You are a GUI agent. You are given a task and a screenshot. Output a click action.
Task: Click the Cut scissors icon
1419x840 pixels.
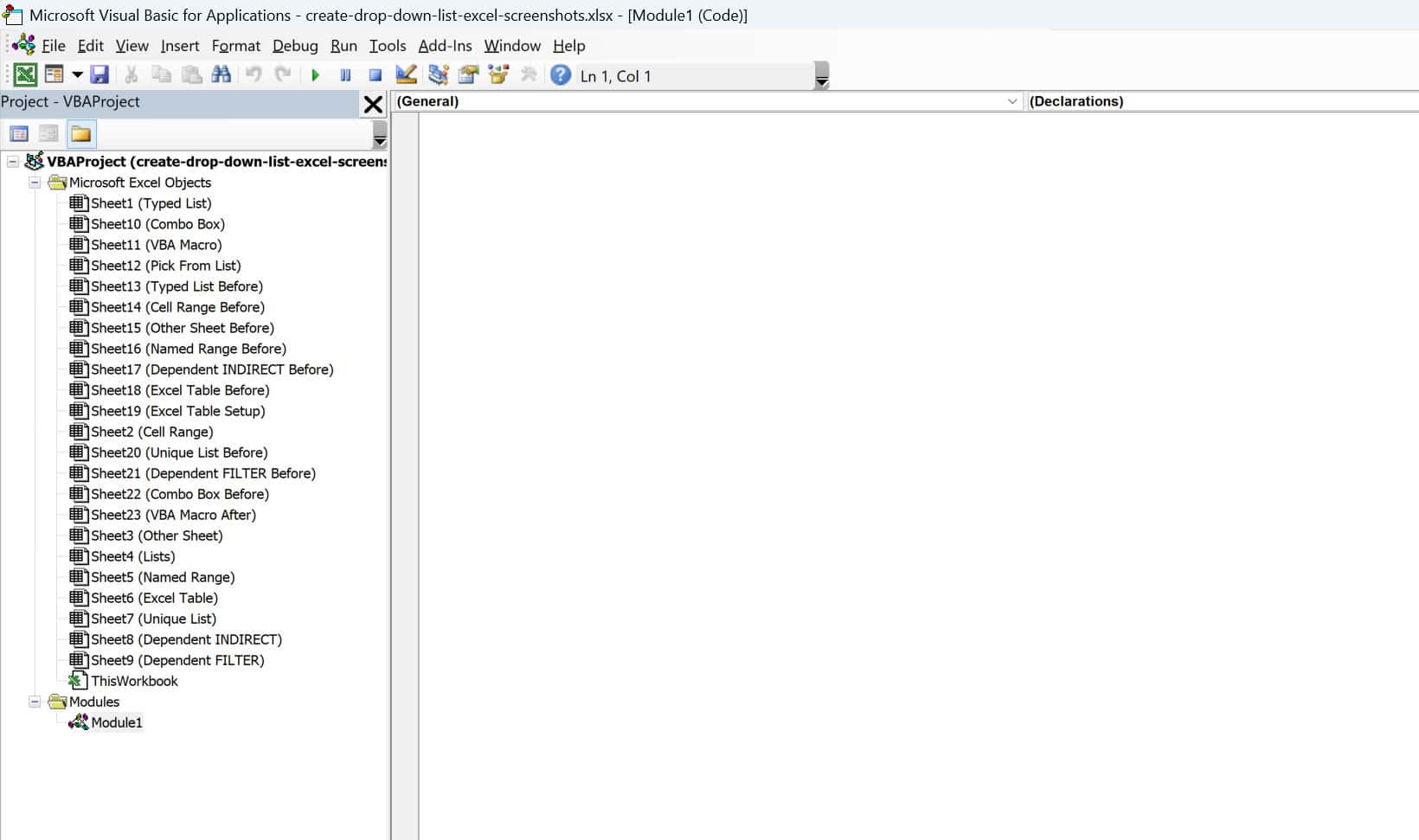132,75
